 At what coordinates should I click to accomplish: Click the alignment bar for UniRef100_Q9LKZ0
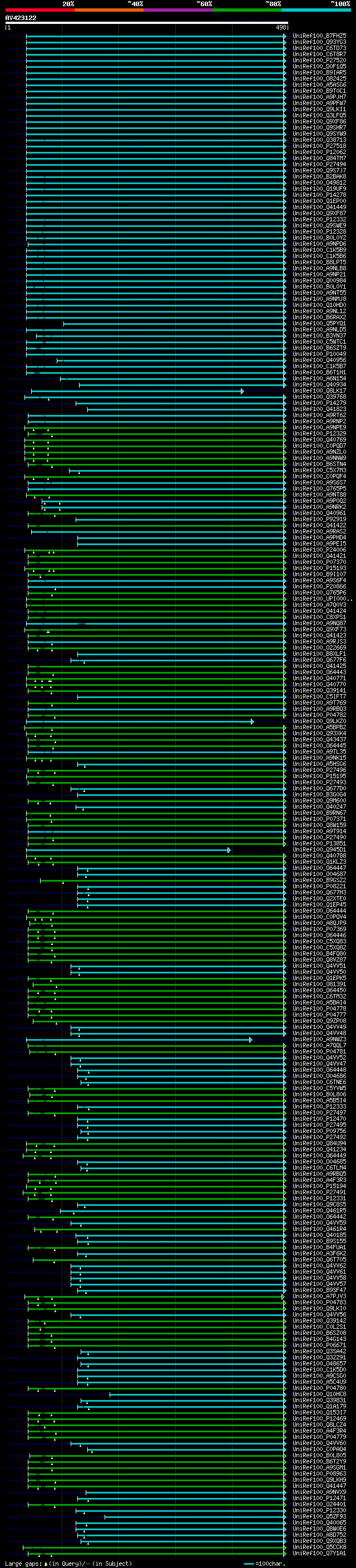pyautogui.click(x=140, y=721)
